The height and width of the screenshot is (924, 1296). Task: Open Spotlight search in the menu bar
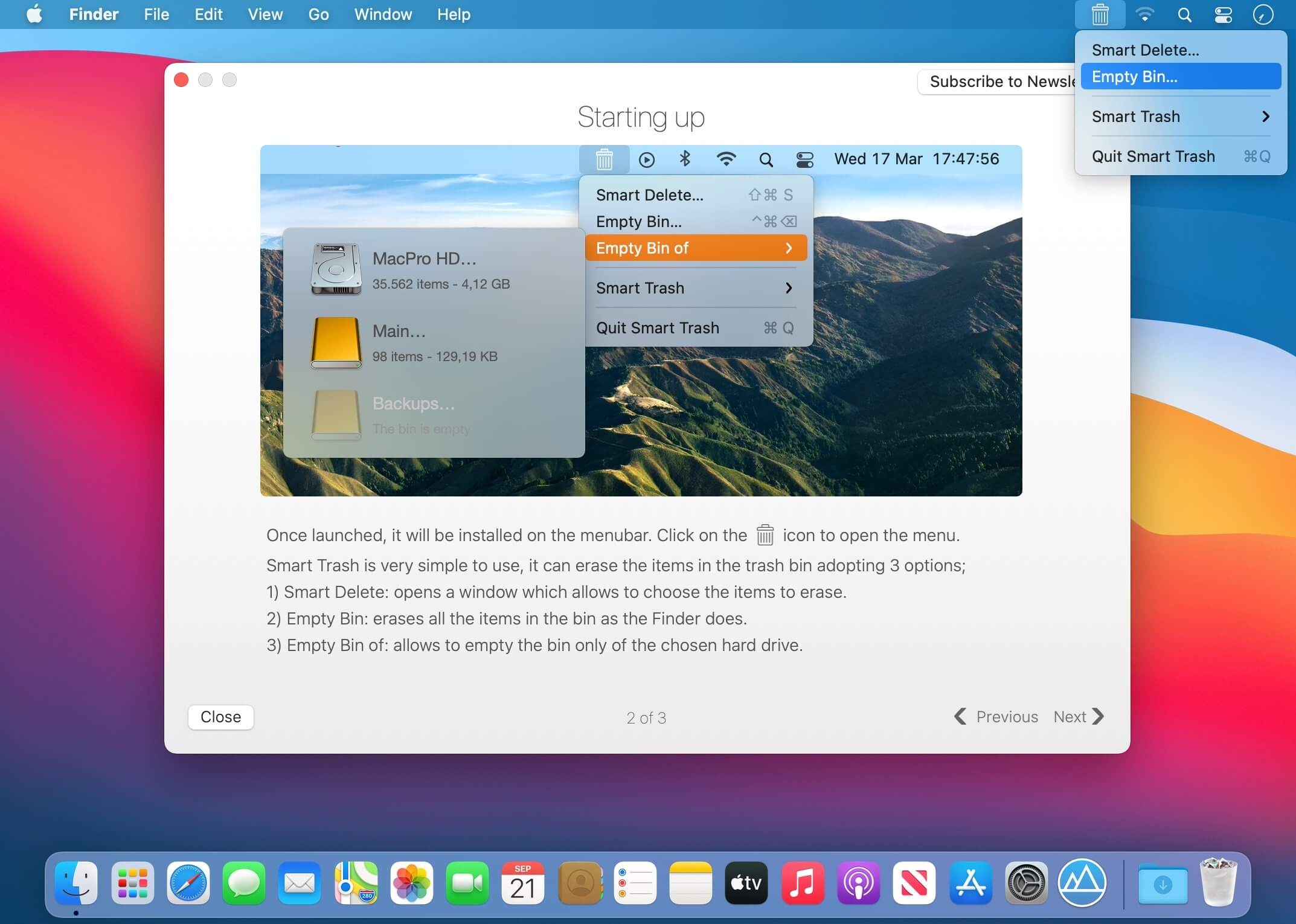[1184, 14]
